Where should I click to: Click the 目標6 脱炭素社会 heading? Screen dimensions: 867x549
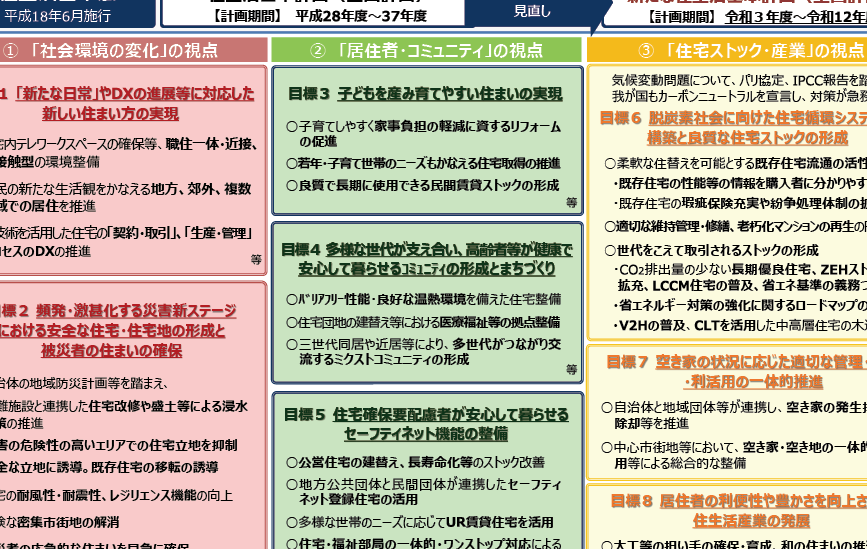(x=733, y=127)
